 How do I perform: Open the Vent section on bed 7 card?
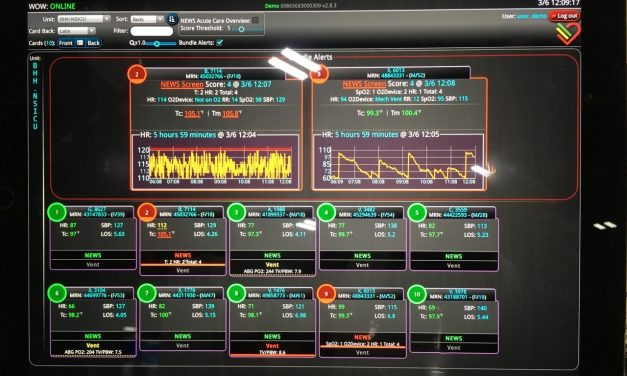(x=182, y=345)
